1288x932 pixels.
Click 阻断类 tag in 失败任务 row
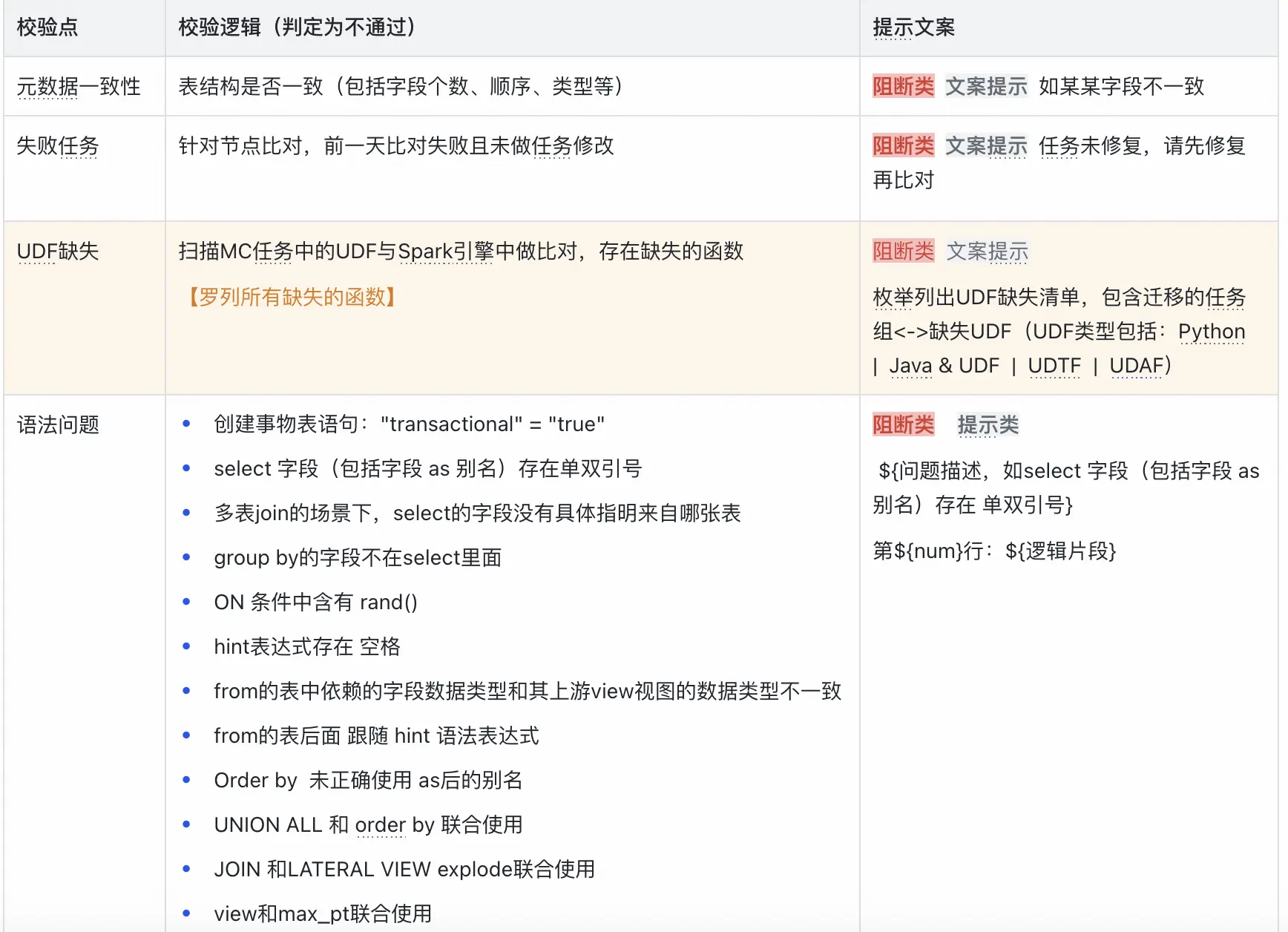point(903,146)
